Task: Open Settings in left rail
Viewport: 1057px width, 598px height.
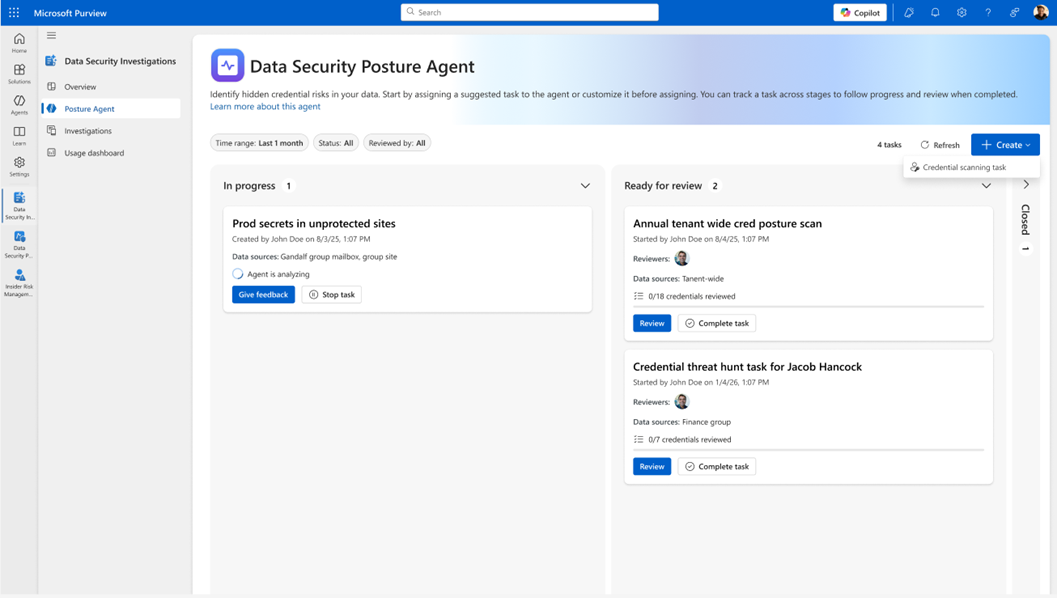Action: click(19, 167)
